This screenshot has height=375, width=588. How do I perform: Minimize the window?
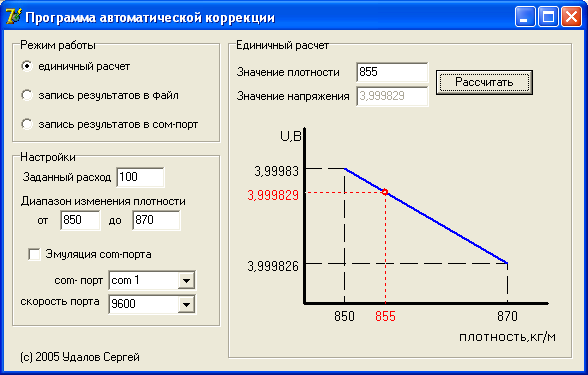pyautogui.click(x=525, y=17)
